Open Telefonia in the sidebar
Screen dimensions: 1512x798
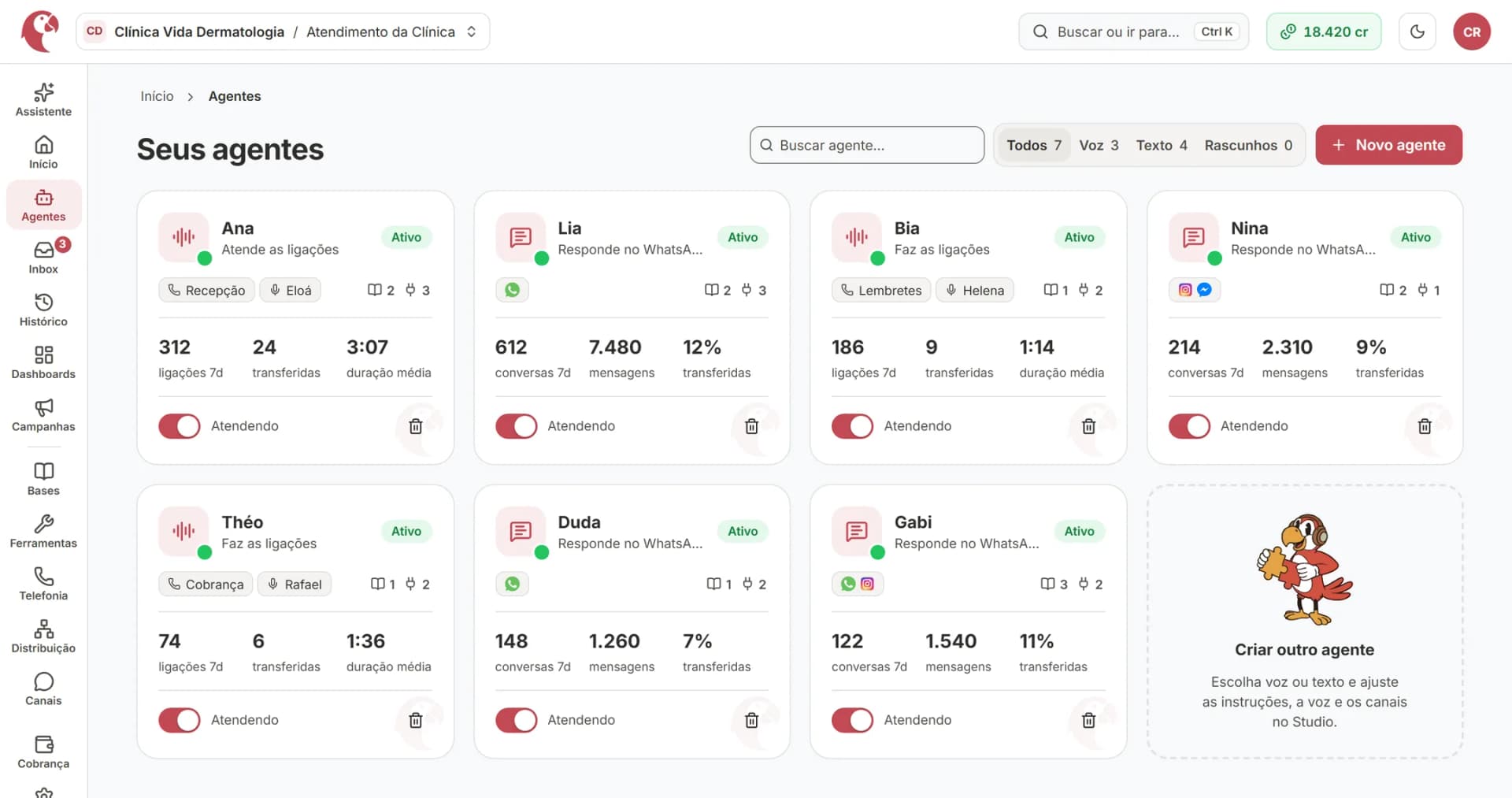[x=43, y=585]
